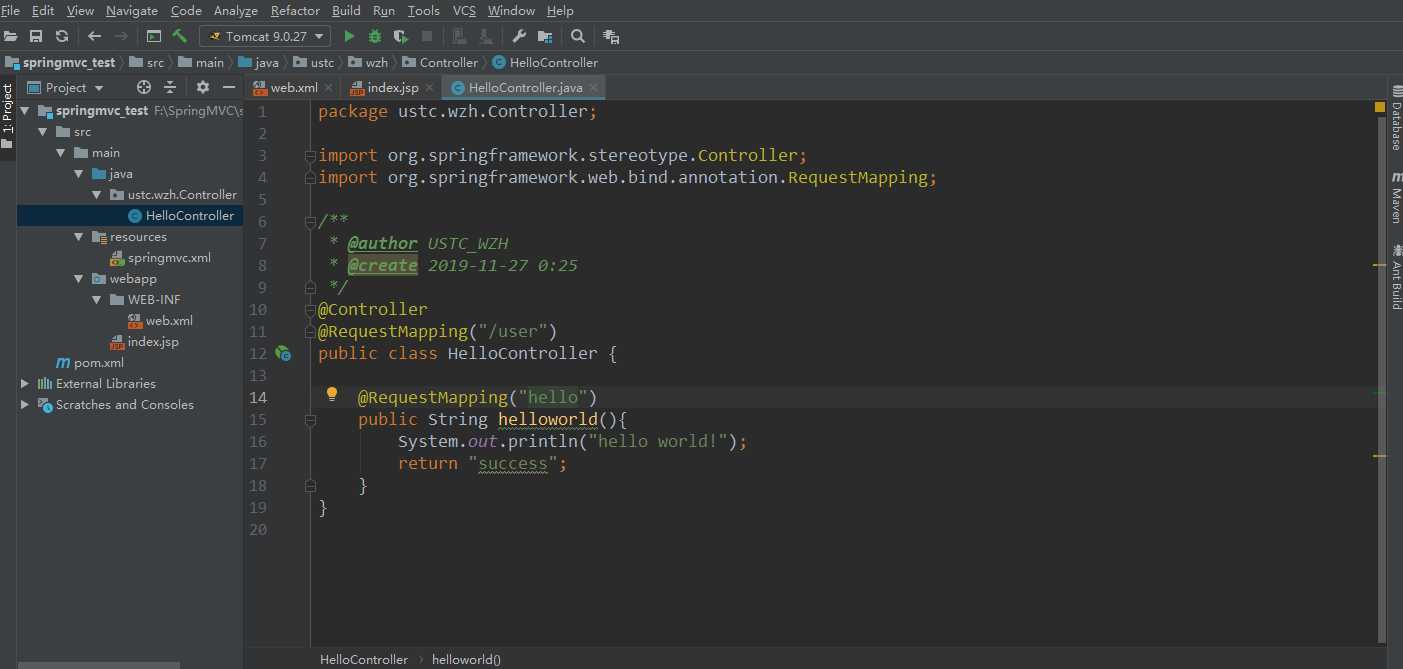1403x669 pixels.
Task: Click the toolbar icon right of the magnifier
Action: [611, 36]
